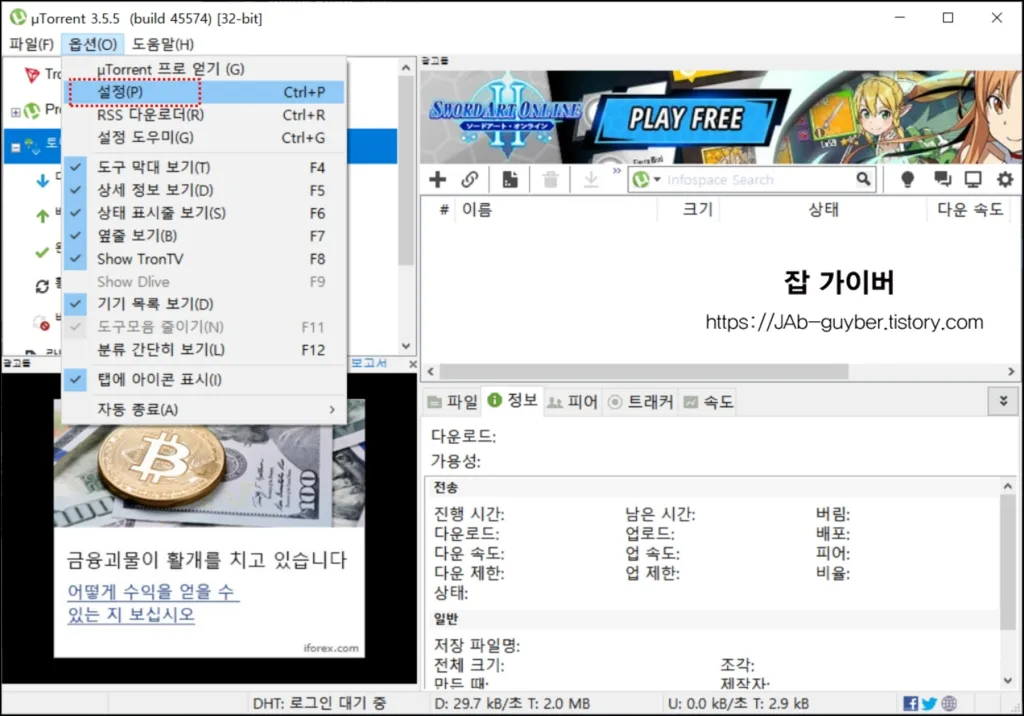Click the RSS lightbulb icon on the toolbar
This screenshot has width=1024, height=716.
tap(910, 177)
